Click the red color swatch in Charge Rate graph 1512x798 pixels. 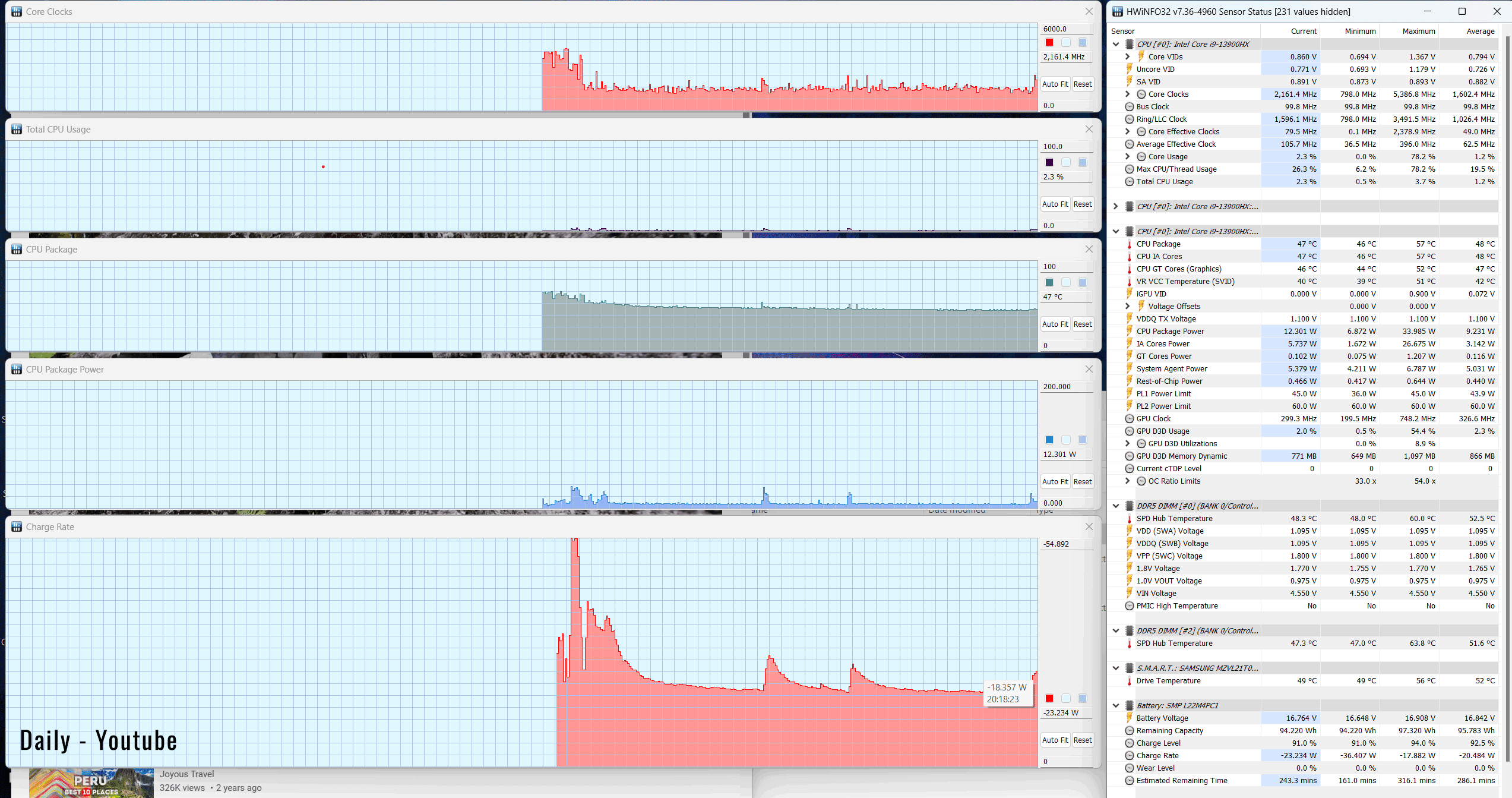point(1049,698)
